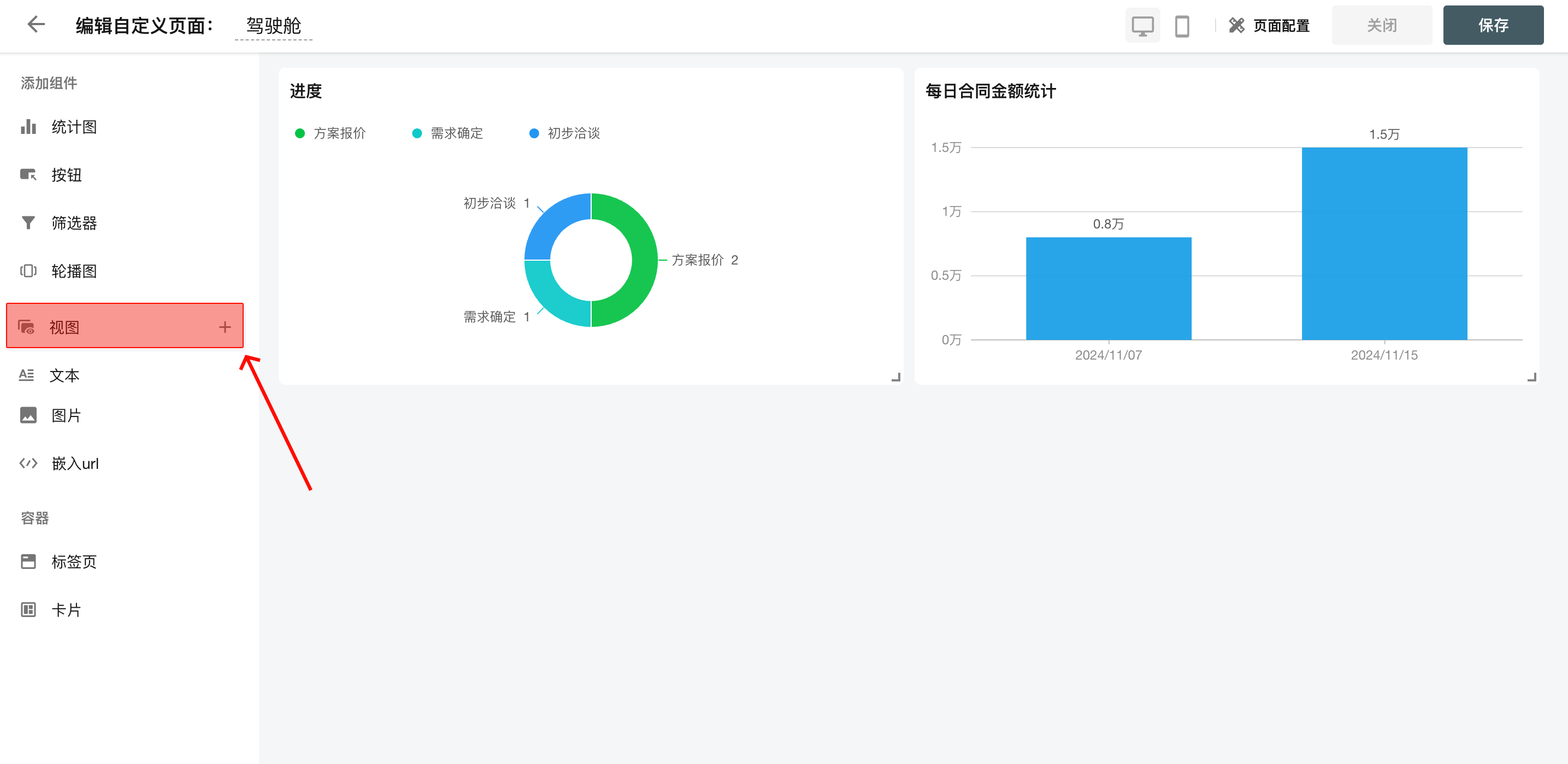Switch to desktop preview mode
Screen dimensions: 1568x764
point(1142,26)
